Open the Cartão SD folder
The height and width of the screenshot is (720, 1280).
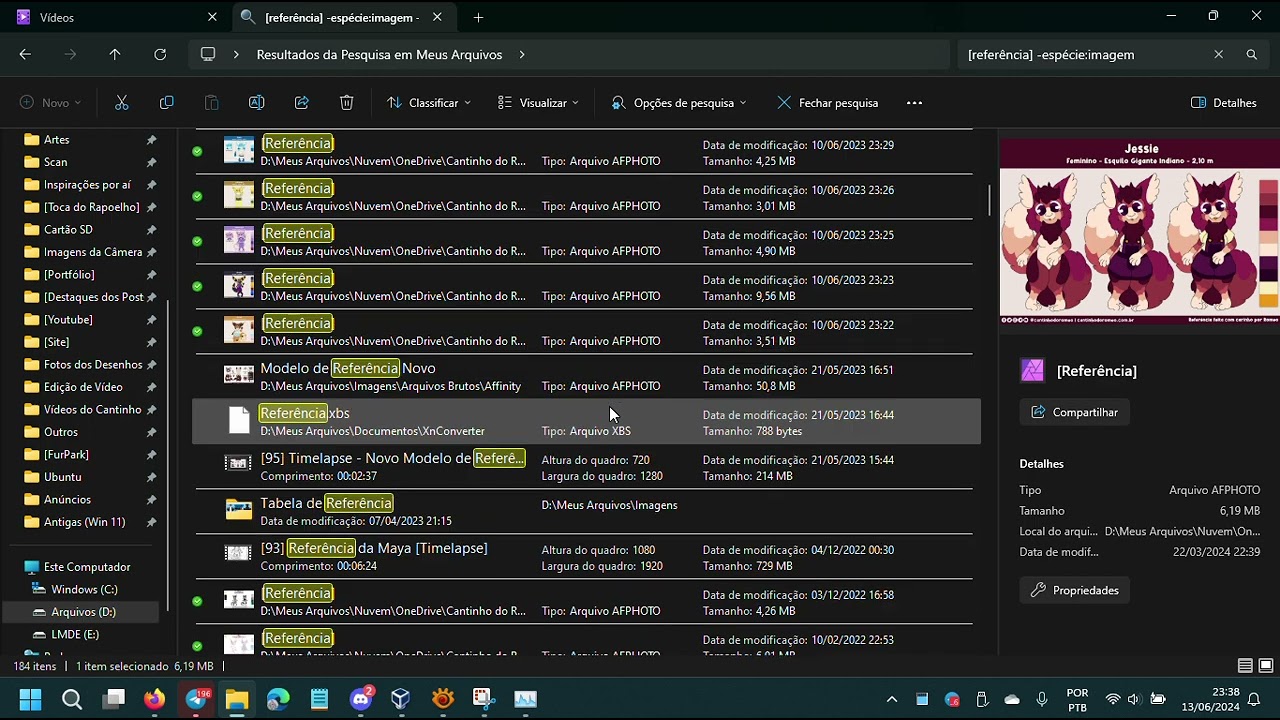[x=68, y=230]
